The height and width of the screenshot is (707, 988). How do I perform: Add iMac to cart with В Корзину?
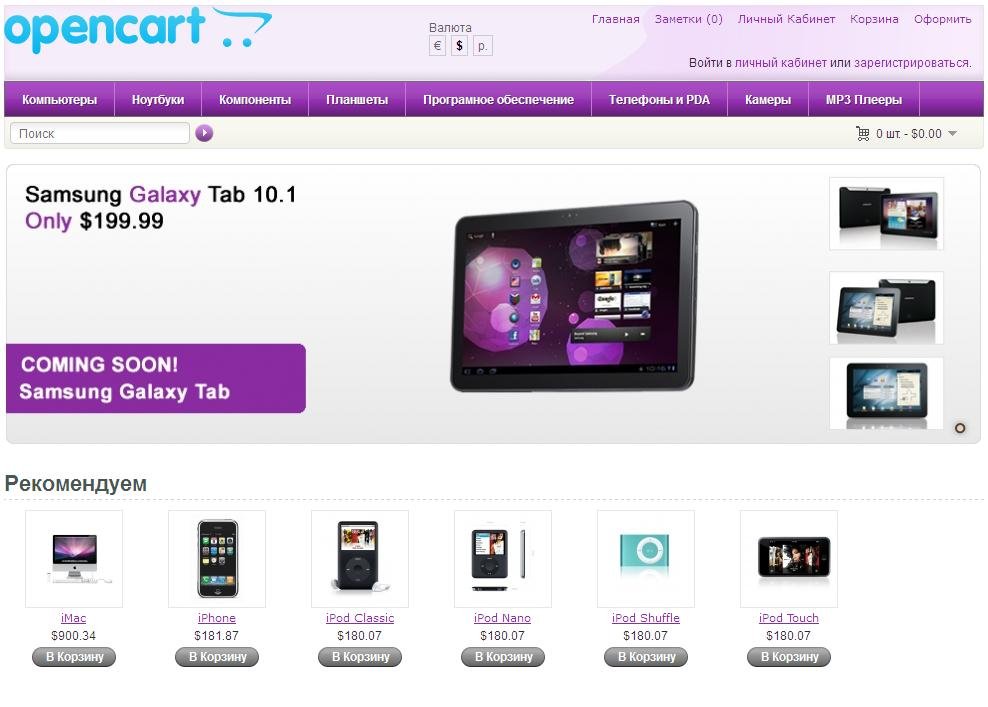pyautogui.click(x=74, y=657)
